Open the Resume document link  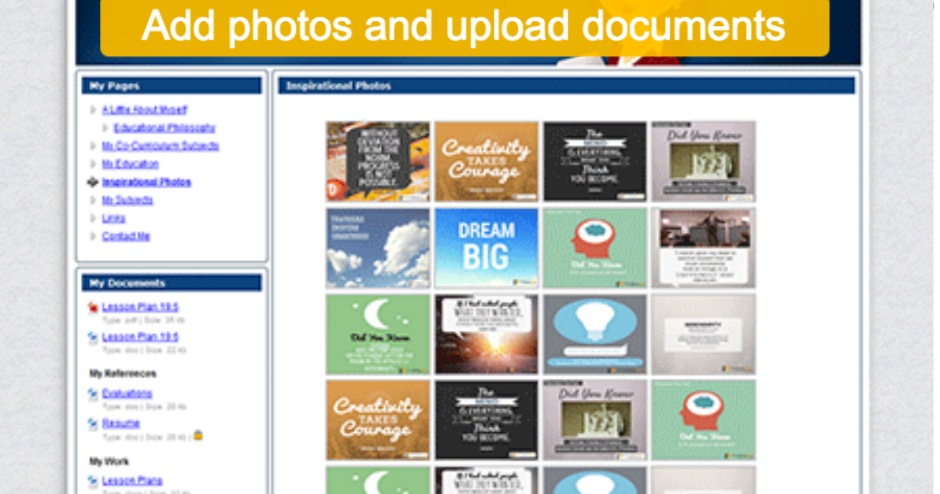pos(120,423)
